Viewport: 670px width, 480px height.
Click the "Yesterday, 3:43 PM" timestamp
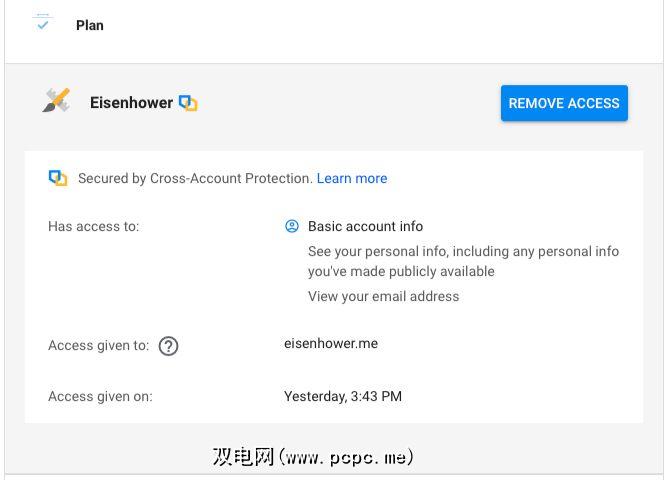[x=343, y=396]
